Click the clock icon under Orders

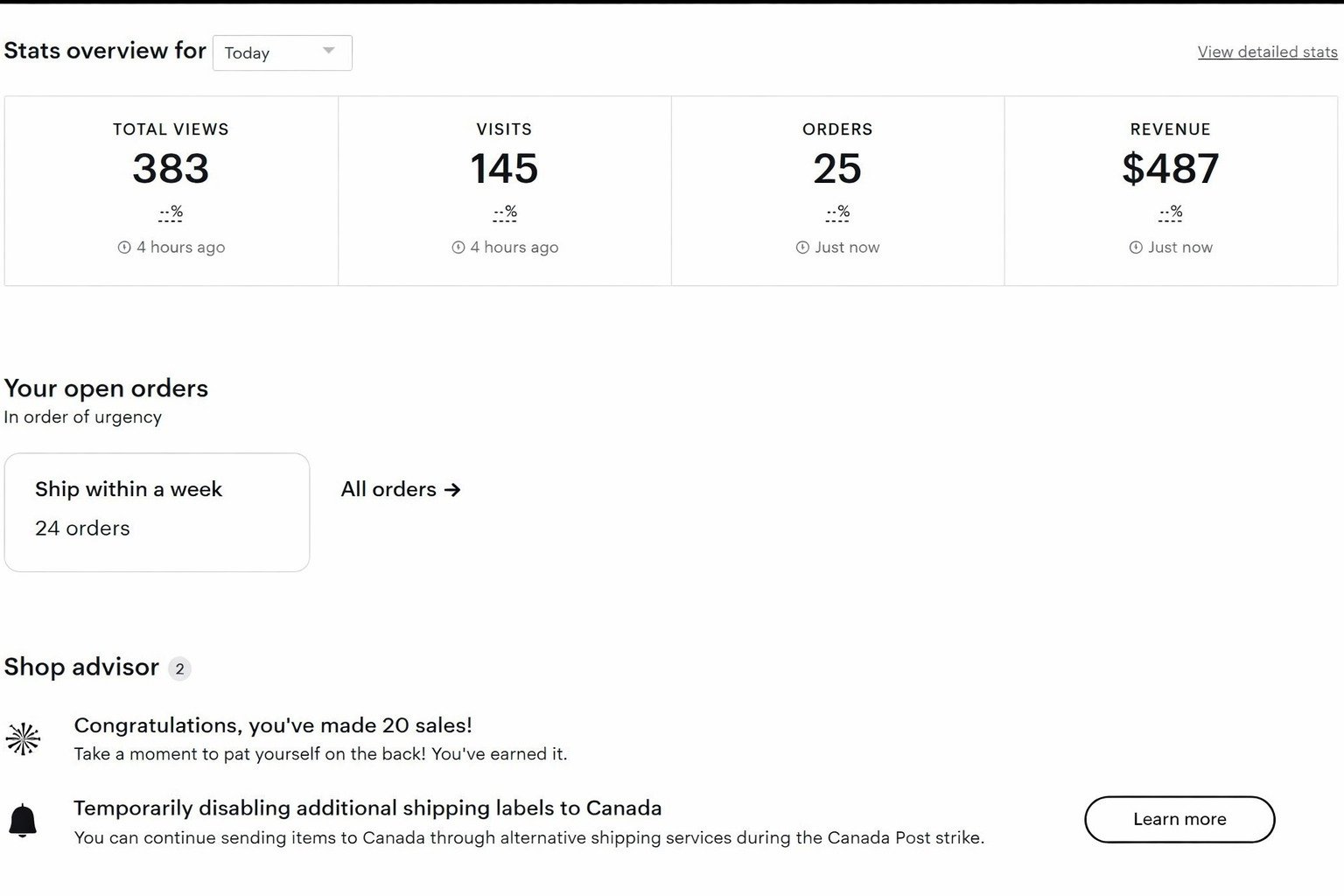[802, 248]
